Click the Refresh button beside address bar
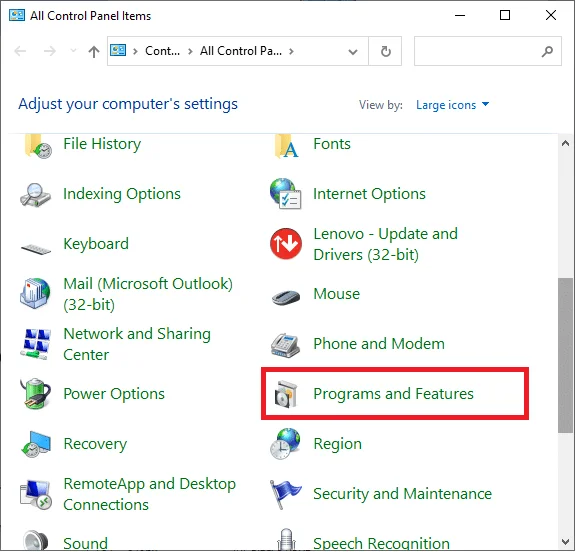576x552 pixels. [385, 51]
